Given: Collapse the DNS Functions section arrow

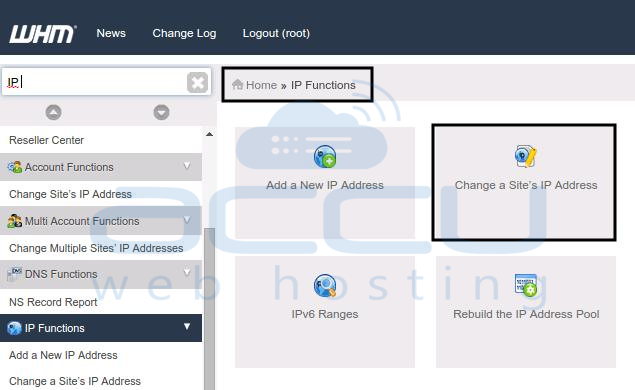Looking at the screenshot, I should [187, 272].
